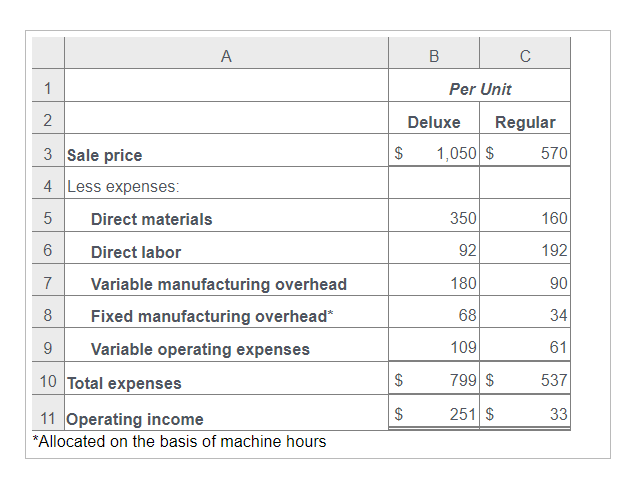The image size is (618, 478).
Task: Click the 'Per Unit' heading cell
Action: tap(480, 86)
